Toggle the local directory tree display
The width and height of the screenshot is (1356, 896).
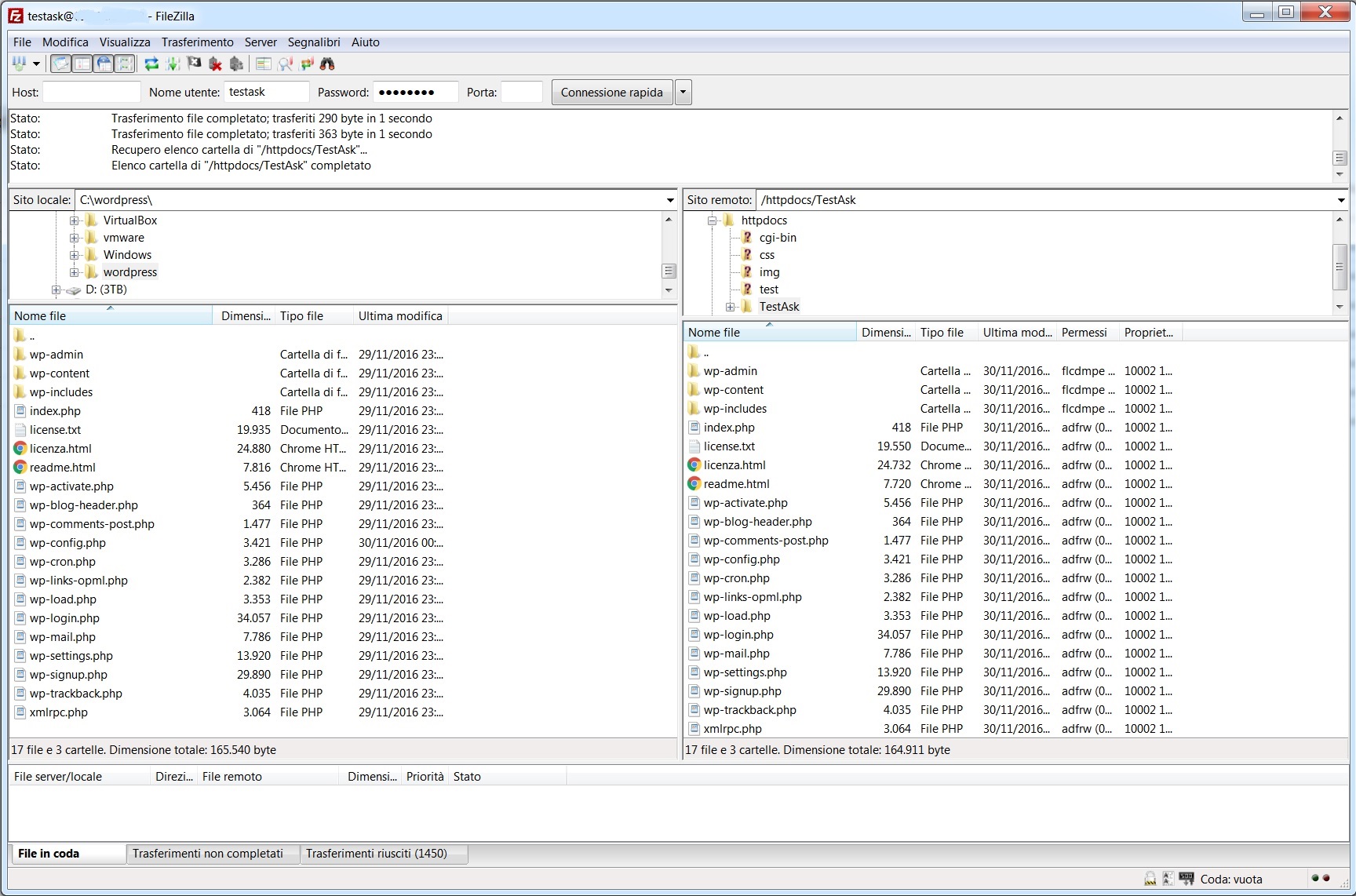click(x=82, y=64)
